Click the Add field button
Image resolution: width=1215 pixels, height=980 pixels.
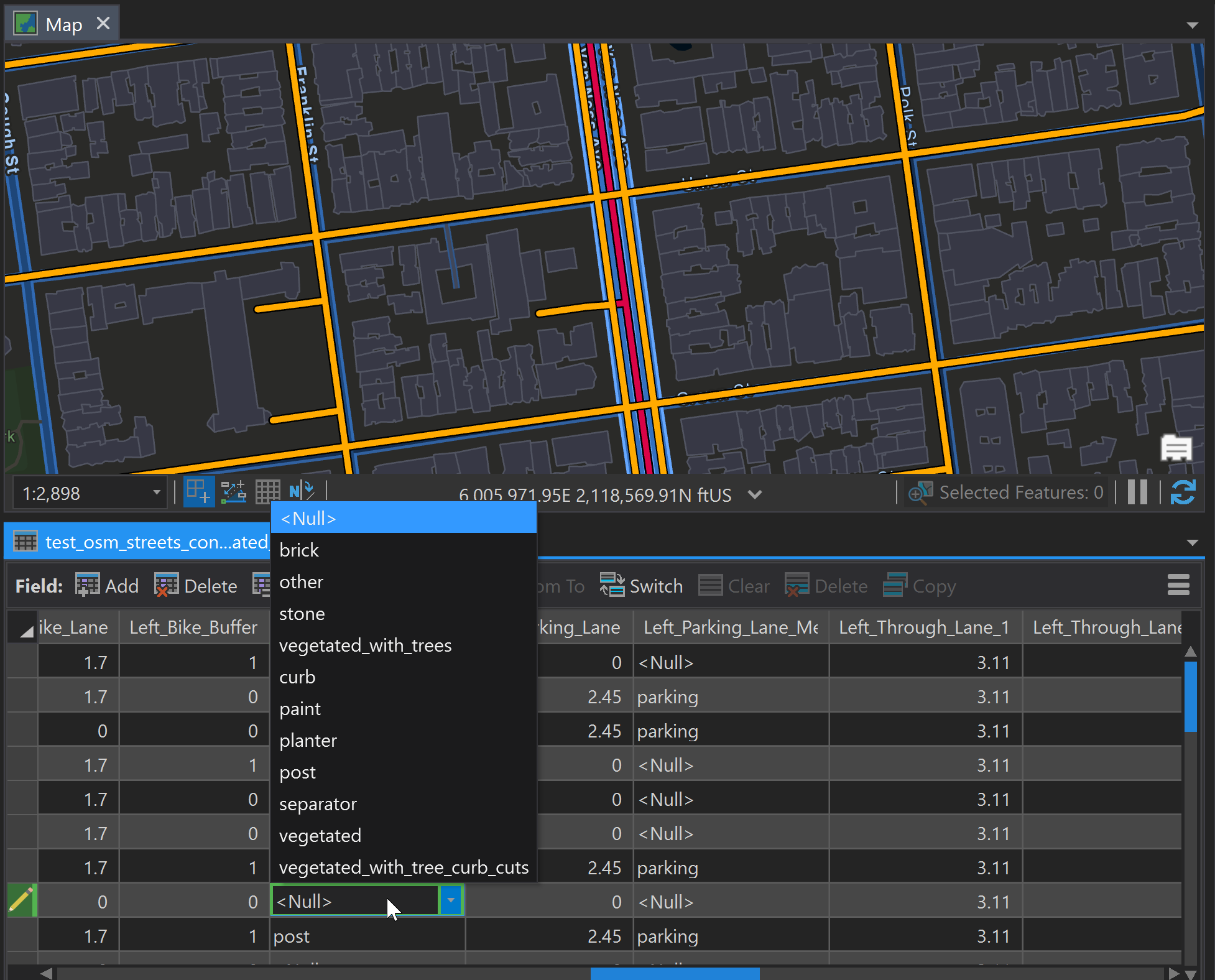pyautogui.click(x=107, y=585)
